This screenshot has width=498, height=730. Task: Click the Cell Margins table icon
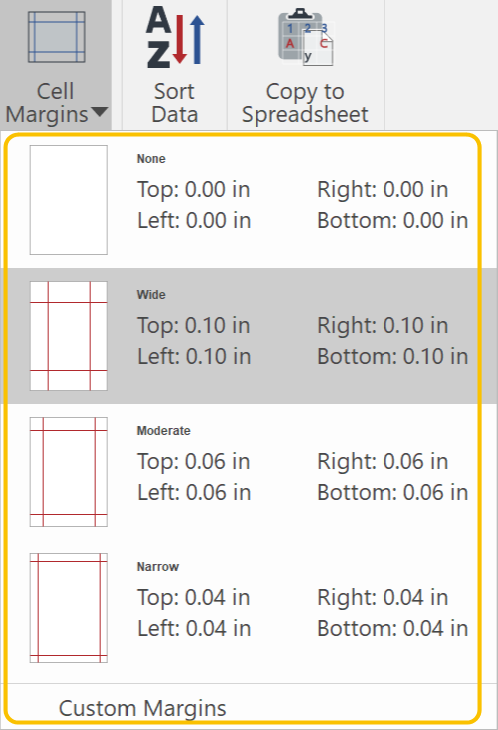coord(56,37)
